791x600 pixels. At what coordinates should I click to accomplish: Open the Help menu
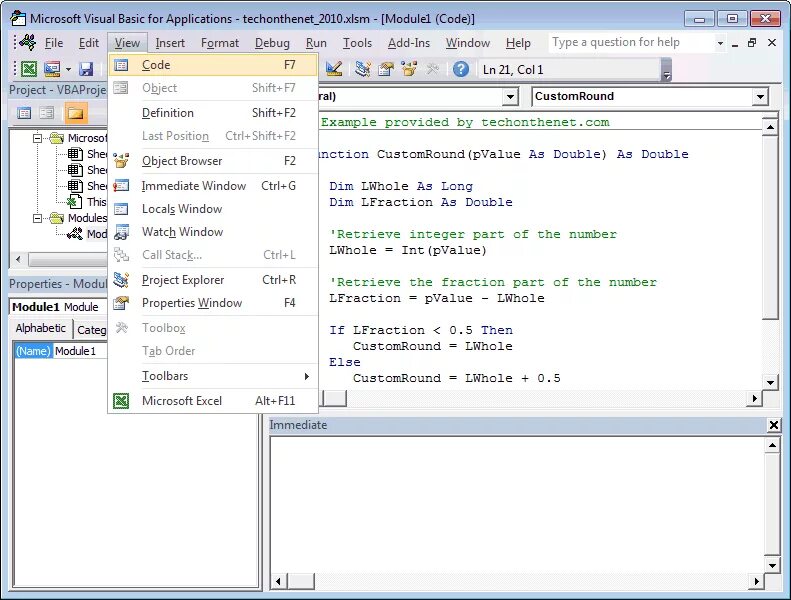tap(518, 43)
